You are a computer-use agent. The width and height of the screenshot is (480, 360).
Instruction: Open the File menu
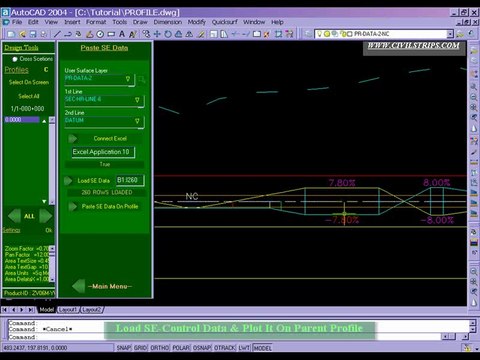17,22
